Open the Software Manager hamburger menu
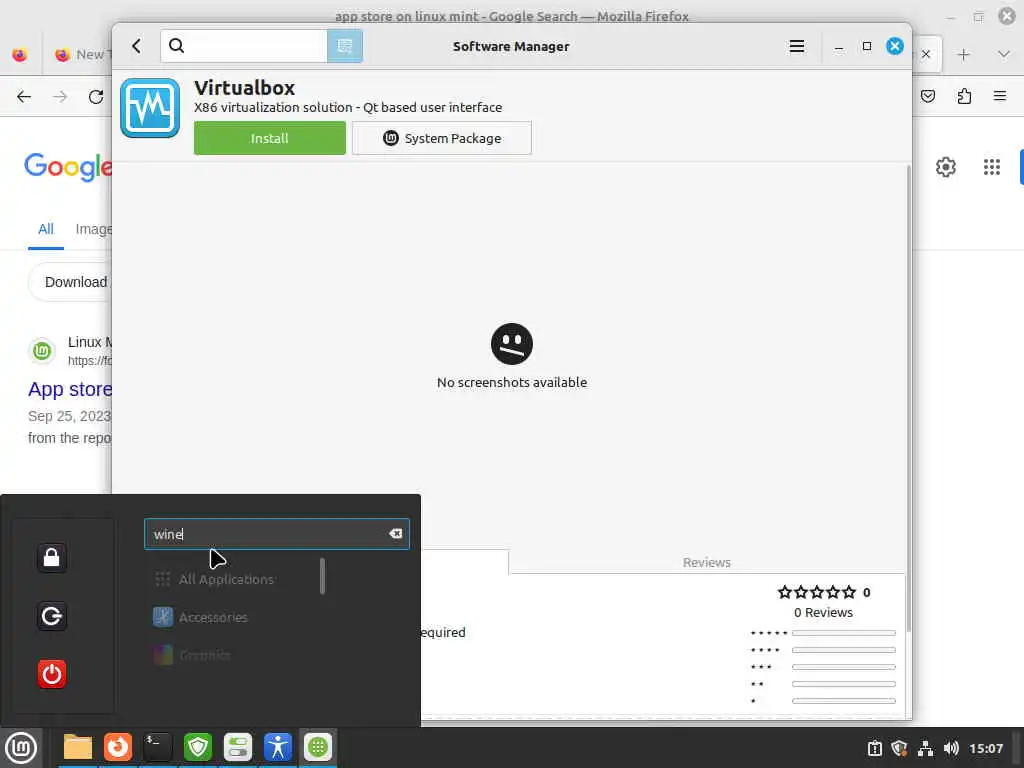Viewport: 1024px width, 768px height. [x=797, y=46]
